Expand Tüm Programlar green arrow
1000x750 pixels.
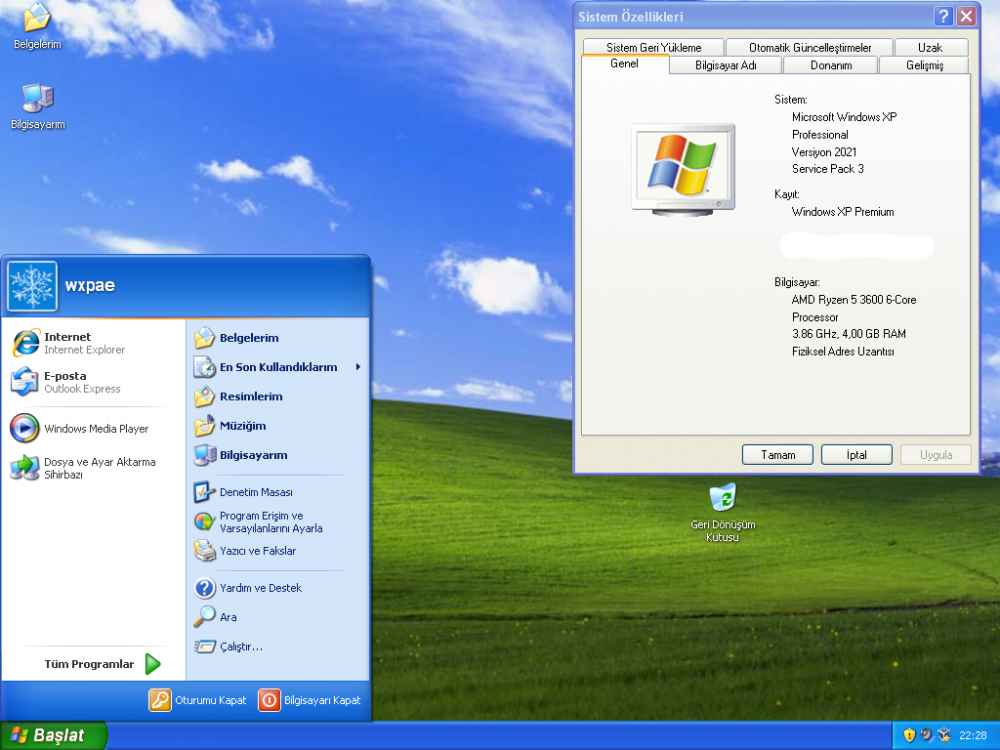[x=152, y=664]
